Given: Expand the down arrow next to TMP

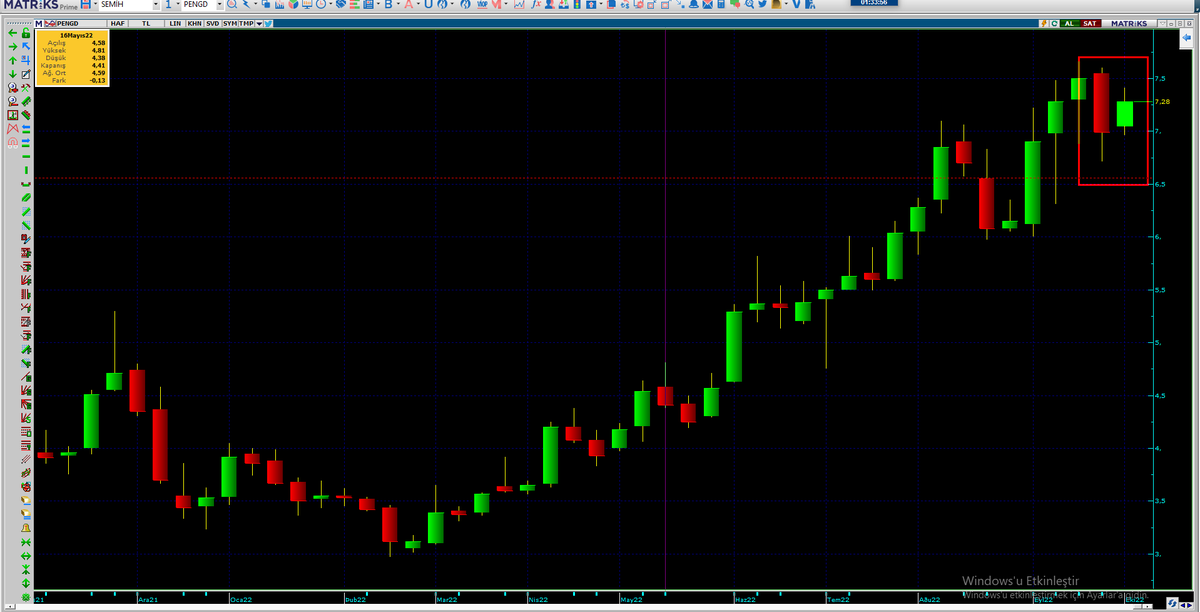Looking at the screenshot, I should [259, 23].
